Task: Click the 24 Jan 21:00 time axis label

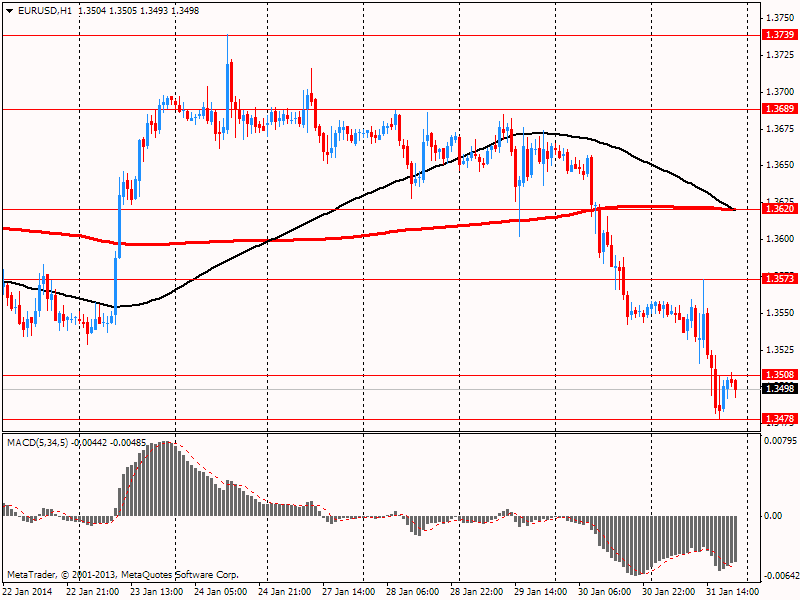Action: tap(285, 592)
